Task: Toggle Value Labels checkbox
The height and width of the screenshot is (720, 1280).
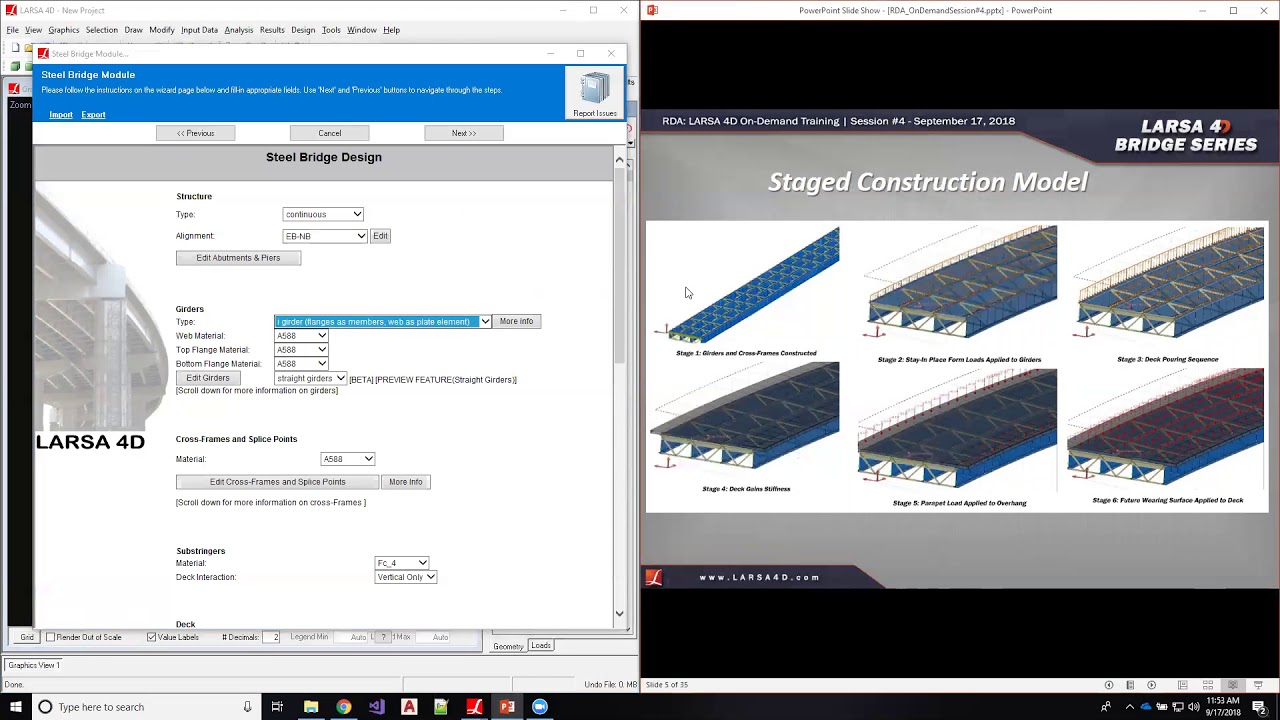Action: pos(151,637)
